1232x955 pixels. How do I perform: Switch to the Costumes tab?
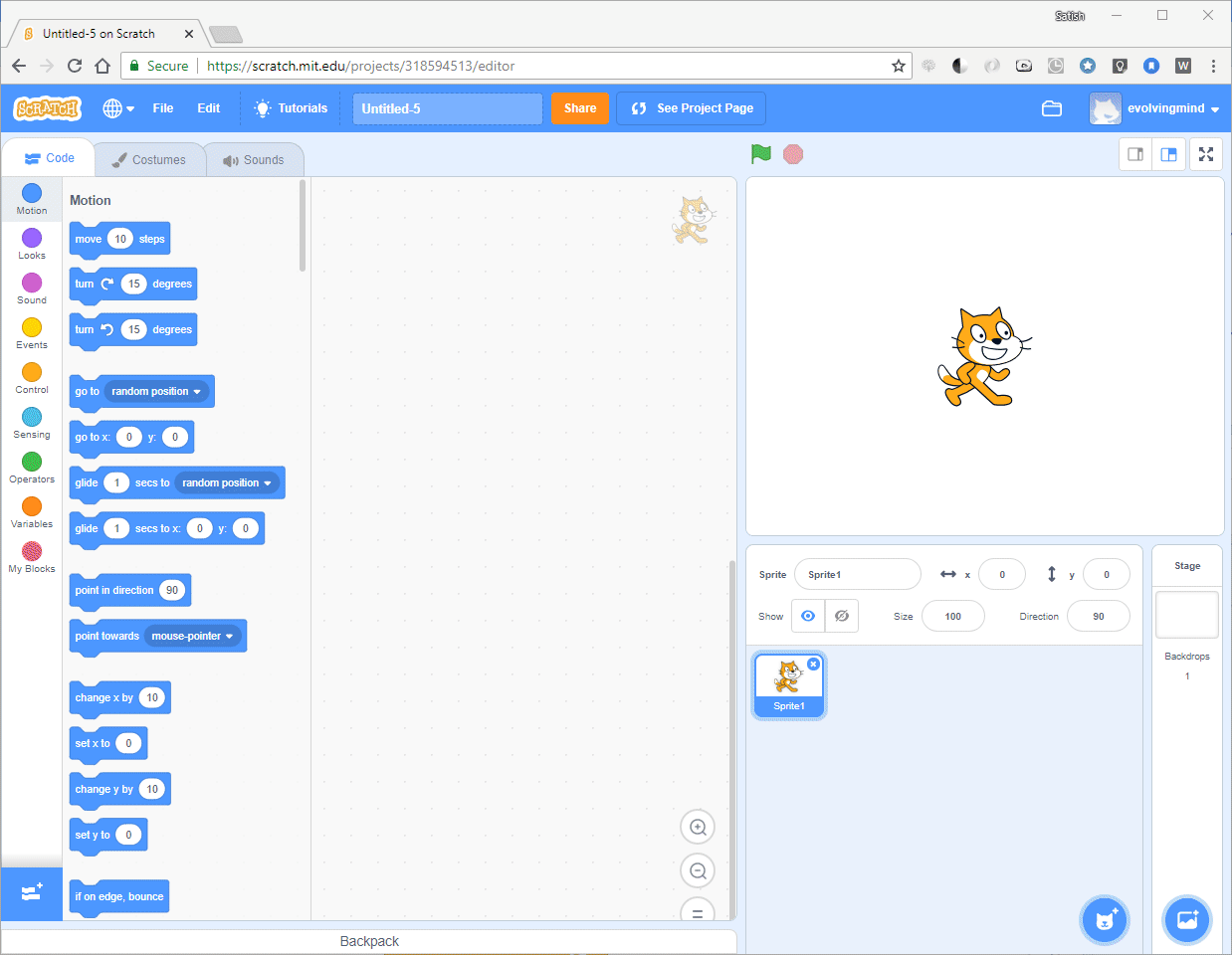pyautogui.click(x=149, y=159)
